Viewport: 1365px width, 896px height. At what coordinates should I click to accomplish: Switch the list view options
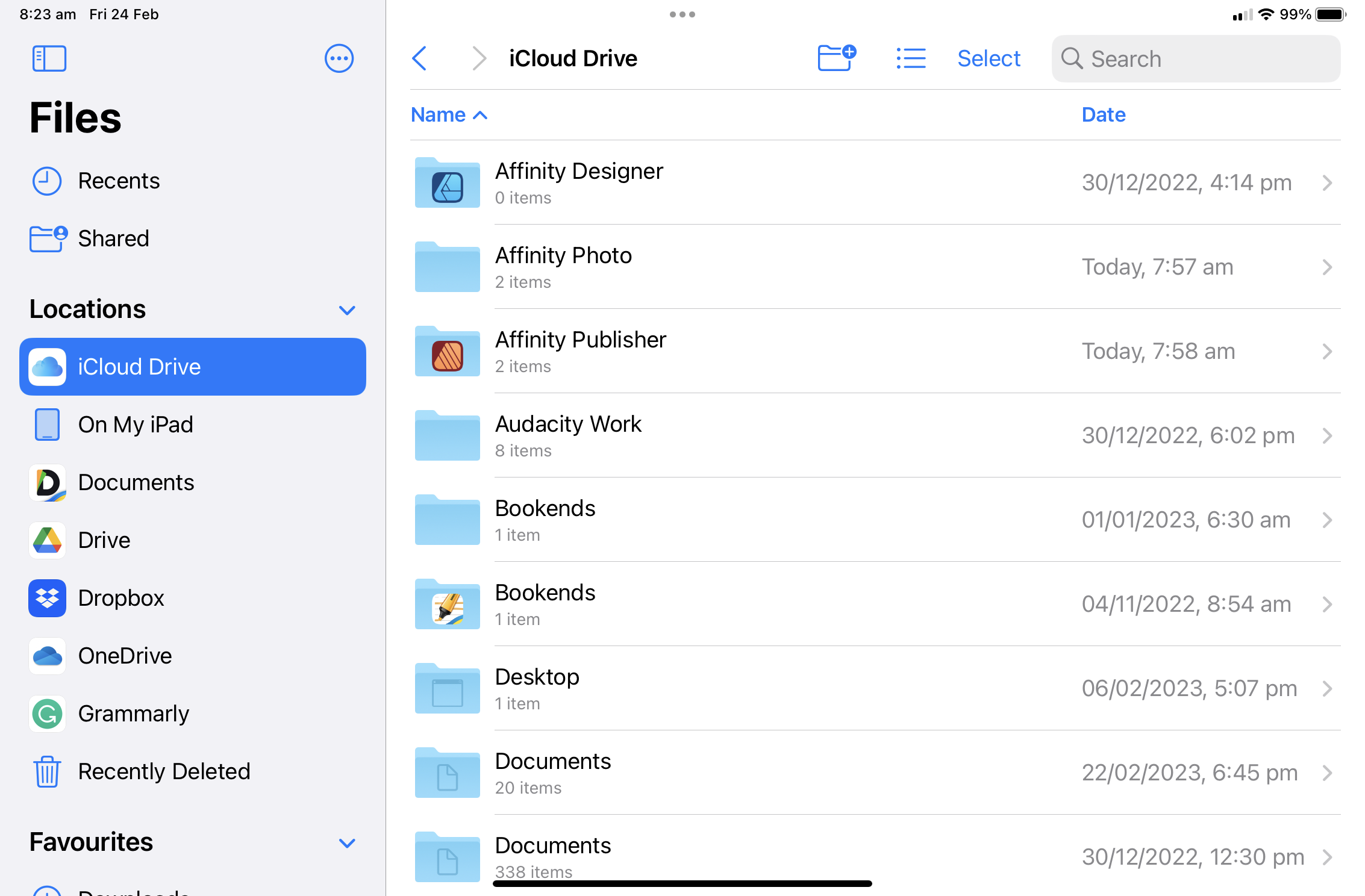[x=910, y=58]
